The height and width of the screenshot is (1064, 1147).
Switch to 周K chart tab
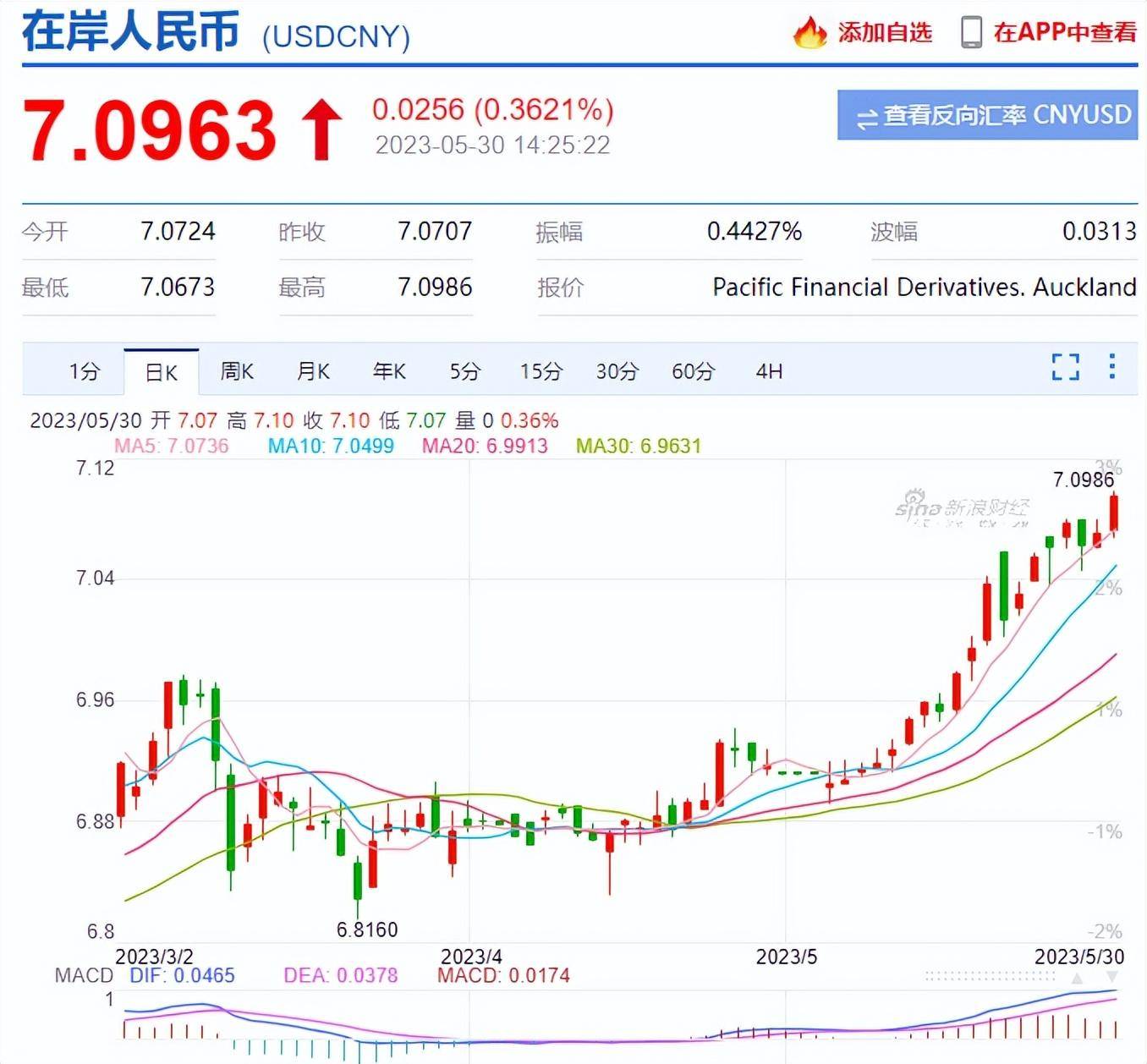[237, 371]
